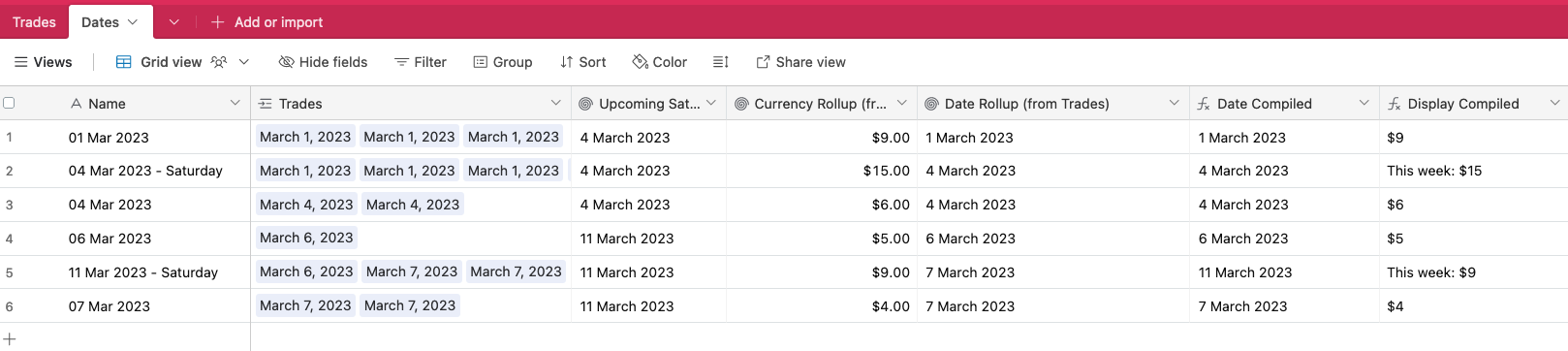1568x351 pixels.
Task: Add a new row with the plus icon
Action: [x=10, y=339]
